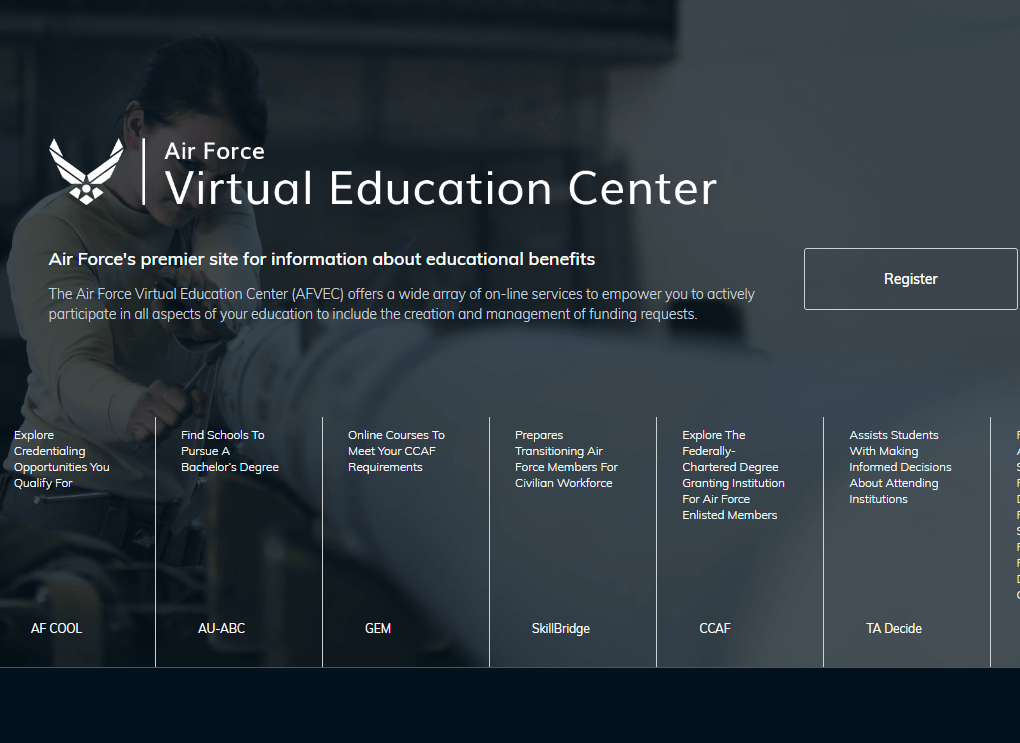Click 'Online Courses To Meet Your CCAF Requirements'
Viewport: 1020px width, 743px height.
click(x=396, y=451)
